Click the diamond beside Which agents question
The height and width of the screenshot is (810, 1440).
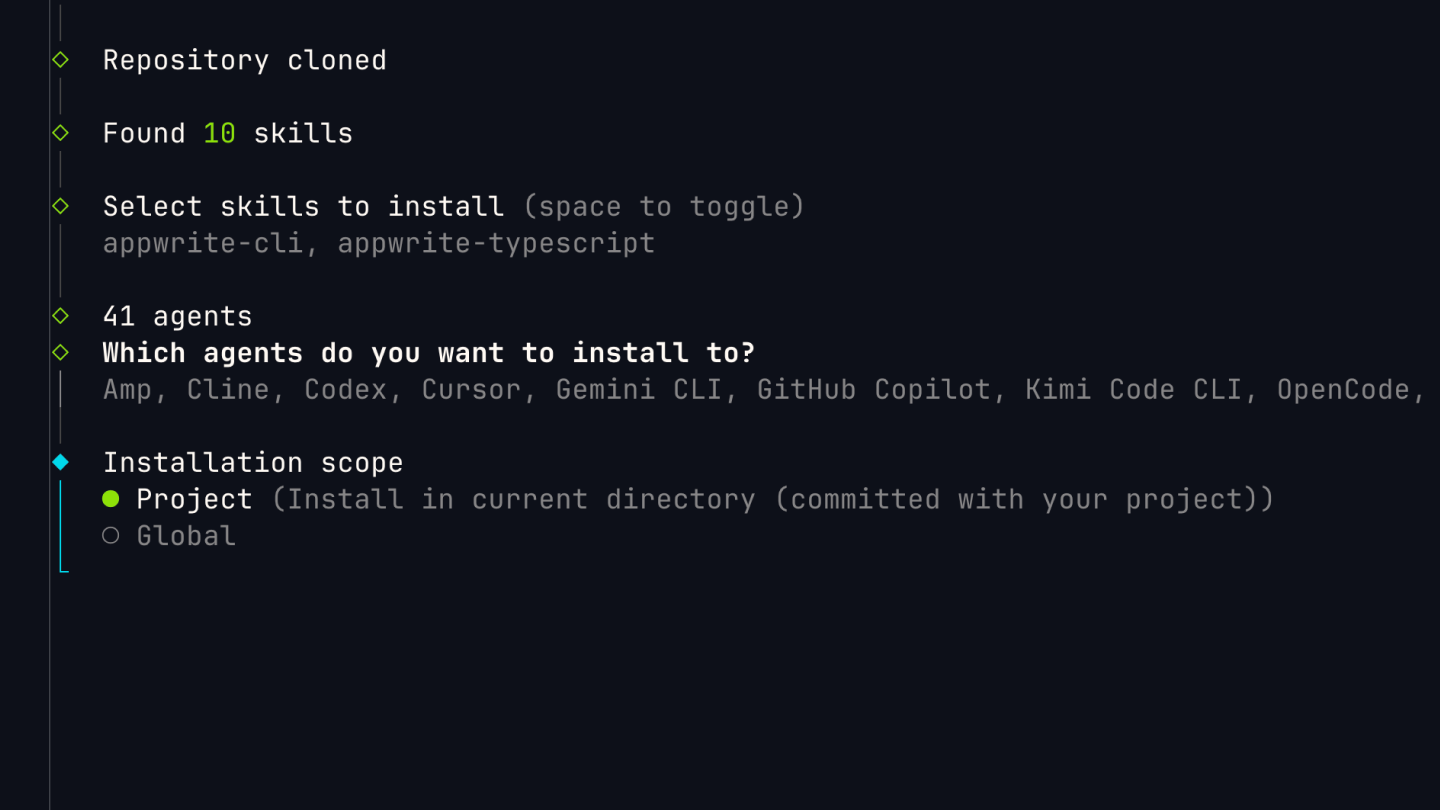(x=58, y=352)
